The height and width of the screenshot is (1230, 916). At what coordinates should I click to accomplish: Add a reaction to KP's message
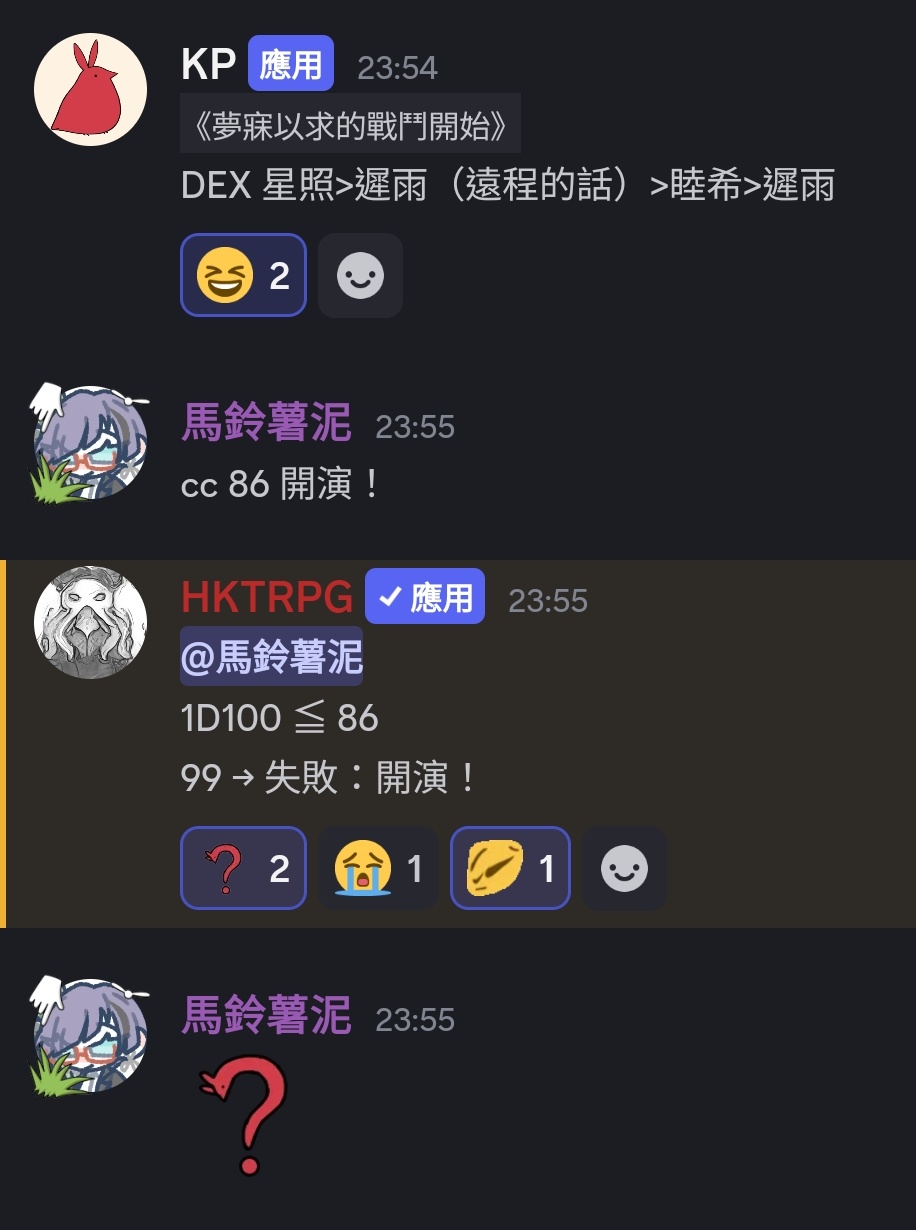pos(360,275)
